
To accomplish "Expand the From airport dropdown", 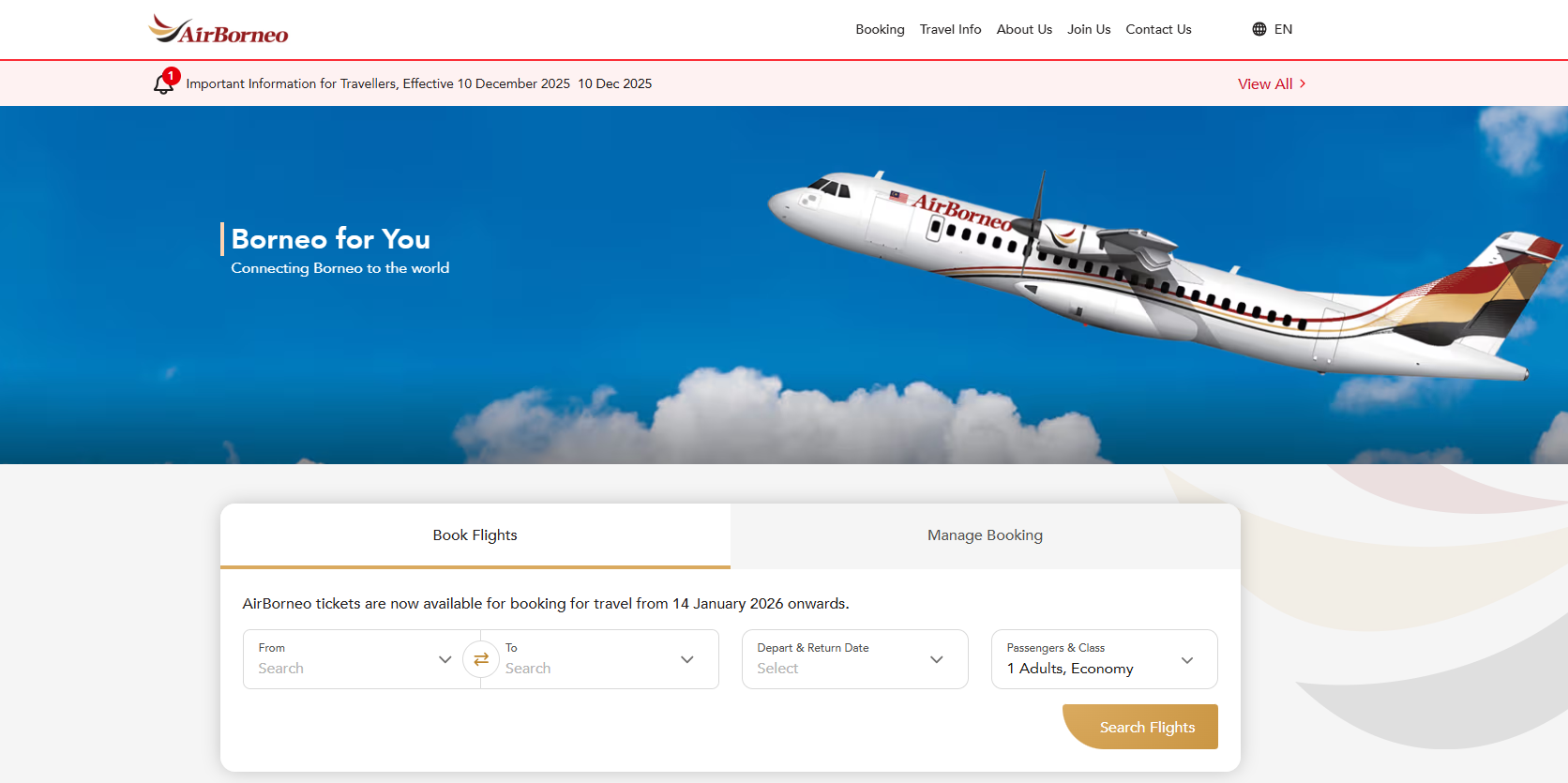I will (445, 659).
